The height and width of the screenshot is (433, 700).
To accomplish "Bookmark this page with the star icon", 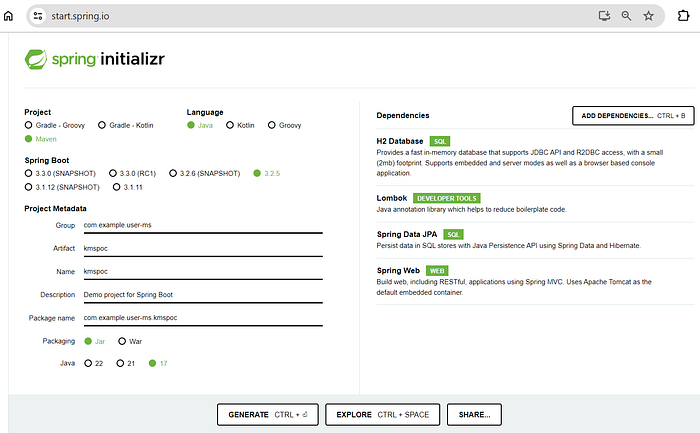I will point(648,16).
